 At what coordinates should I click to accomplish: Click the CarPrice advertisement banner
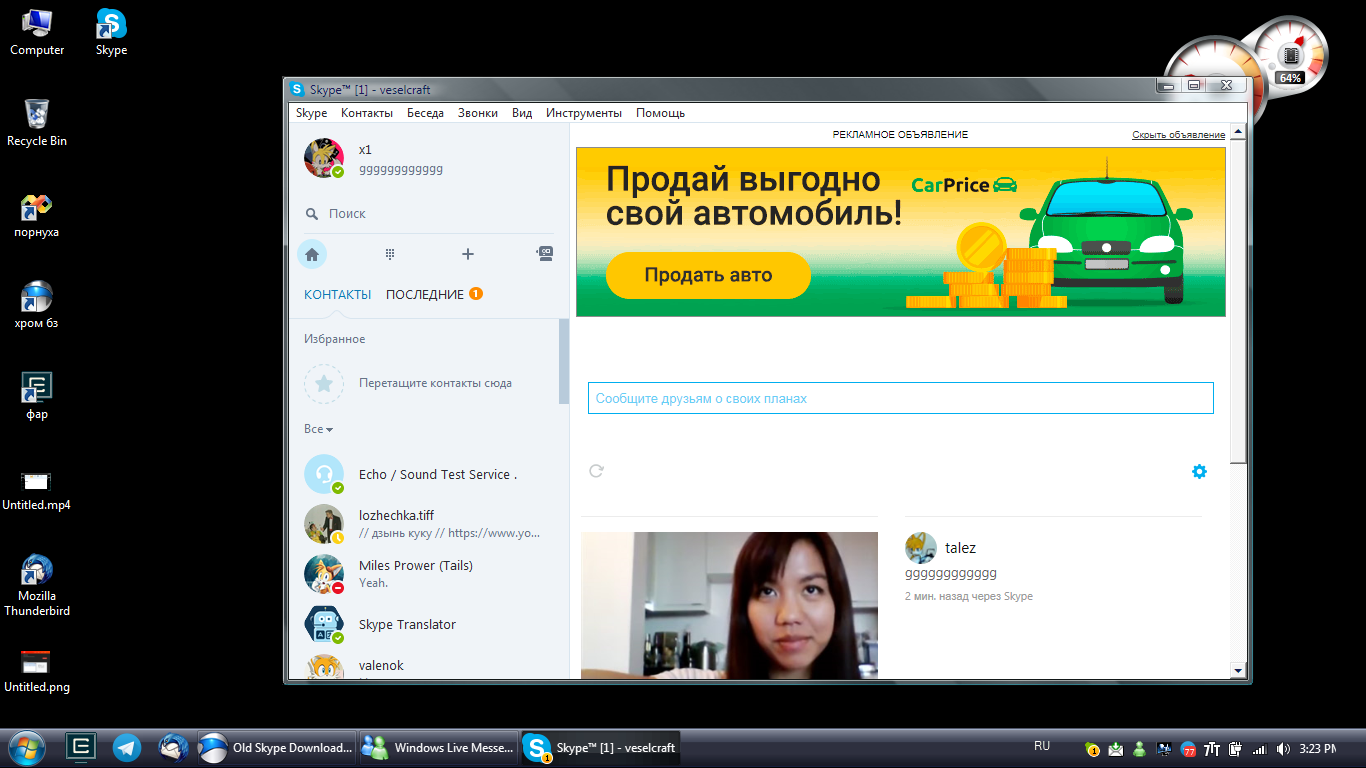coord(901,232)
